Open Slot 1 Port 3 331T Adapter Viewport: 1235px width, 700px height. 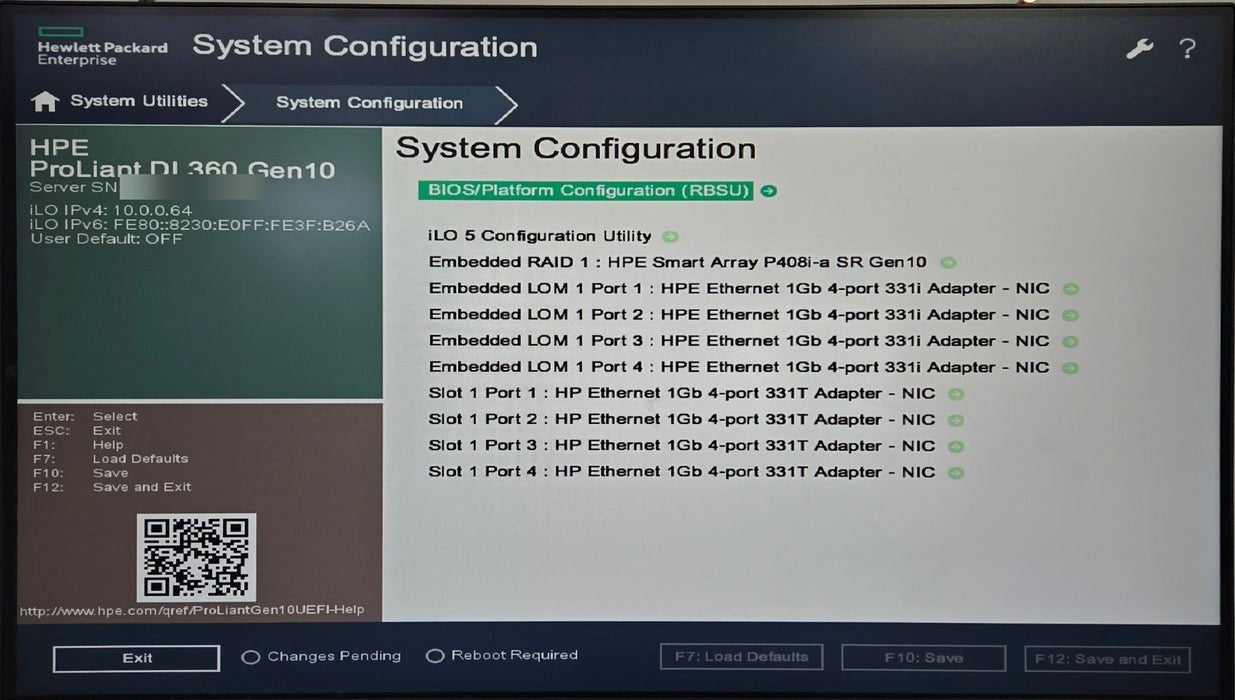pyautogui.click(x=682, y=446)
